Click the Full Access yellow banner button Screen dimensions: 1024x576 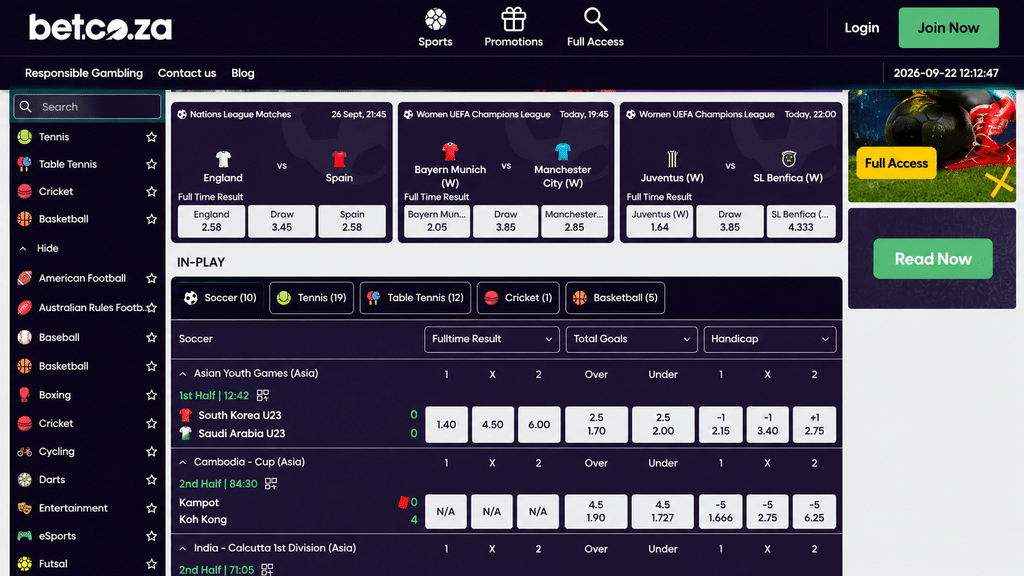[896, 163]
